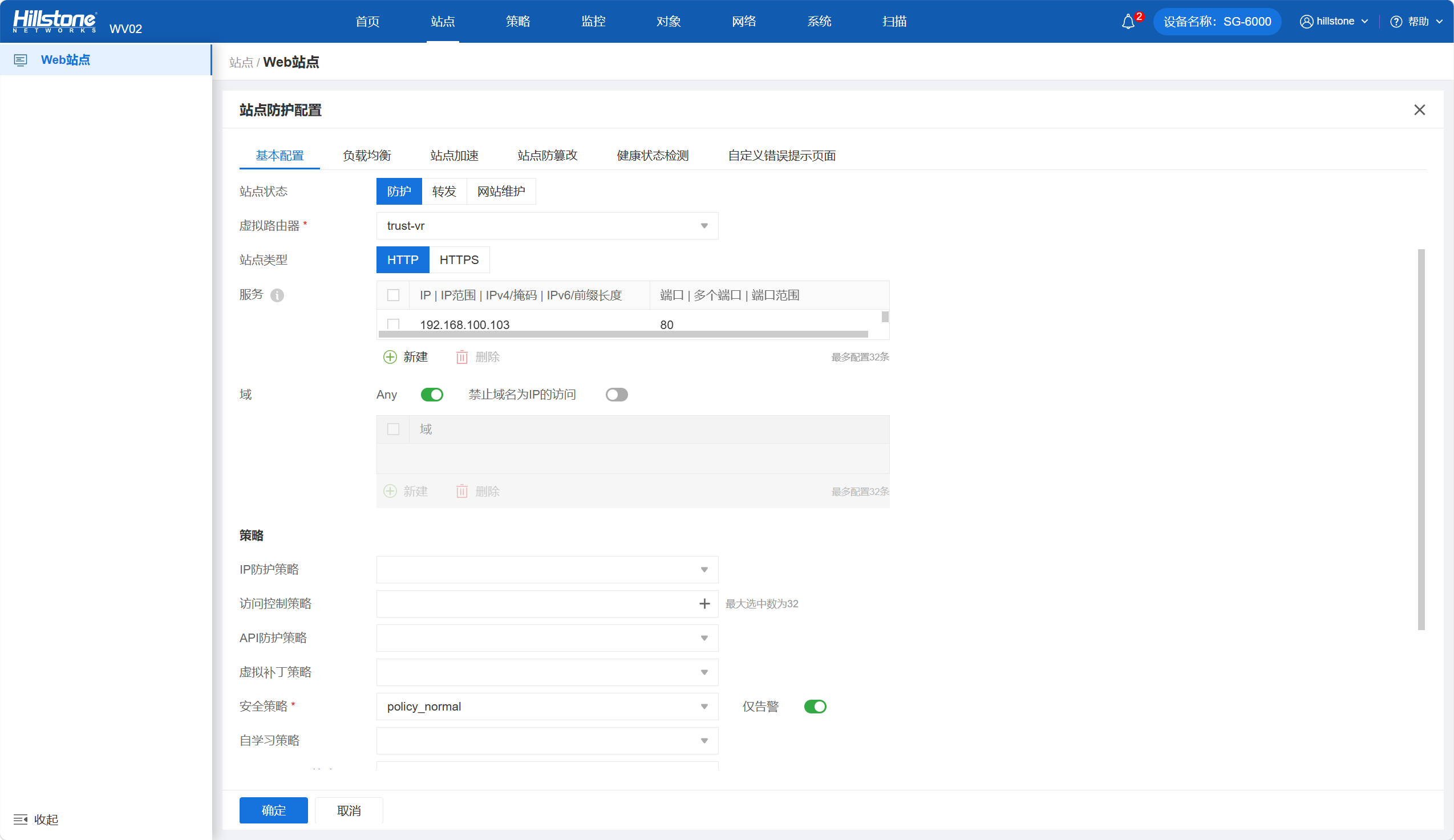Close the site protection configuration panel

coord(1419,109)
